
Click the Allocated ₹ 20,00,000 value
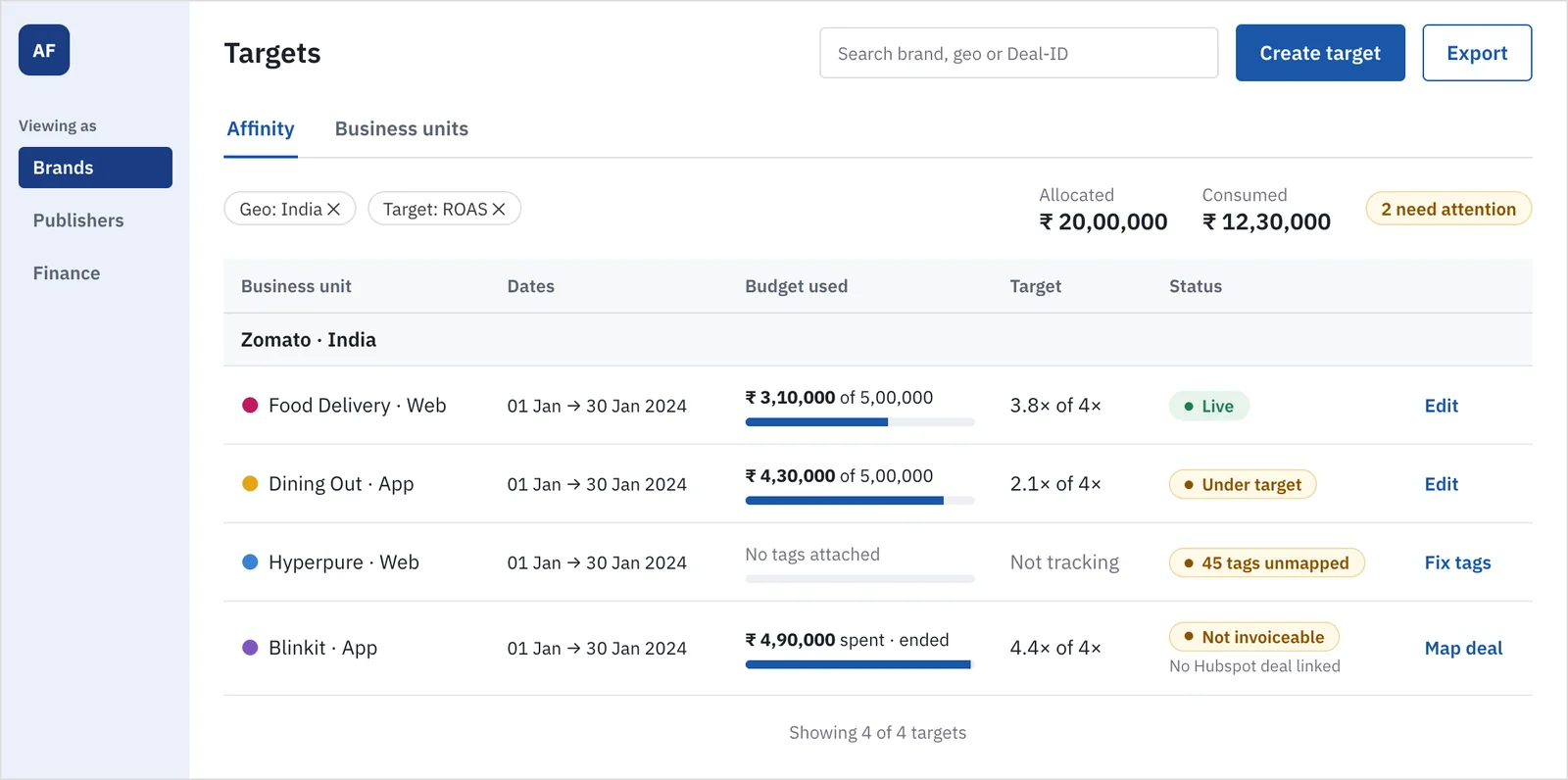[x=1103, y=221]
